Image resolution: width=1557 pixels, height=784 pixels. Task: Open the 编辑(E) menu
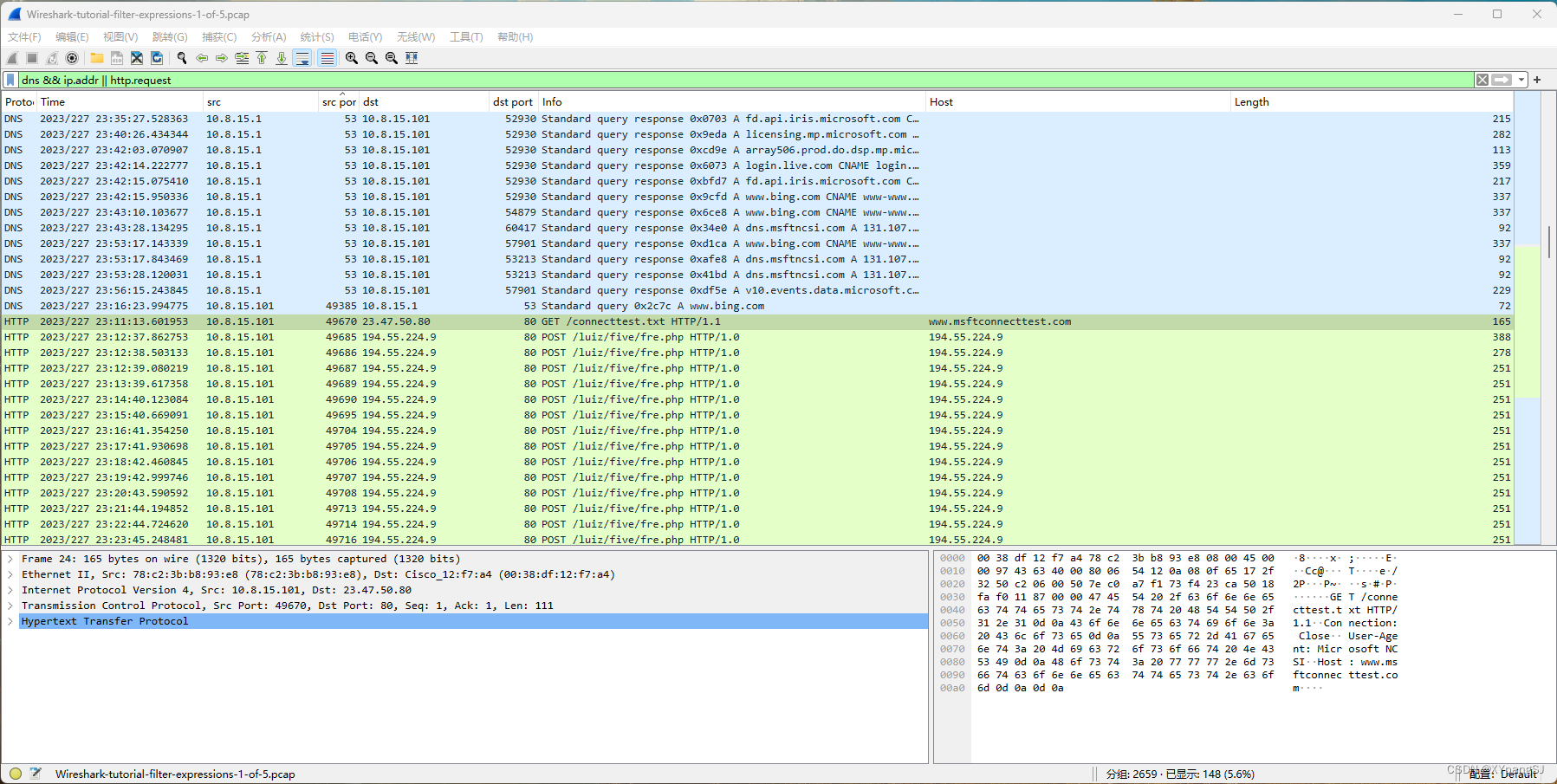click(x=72, y=37)
